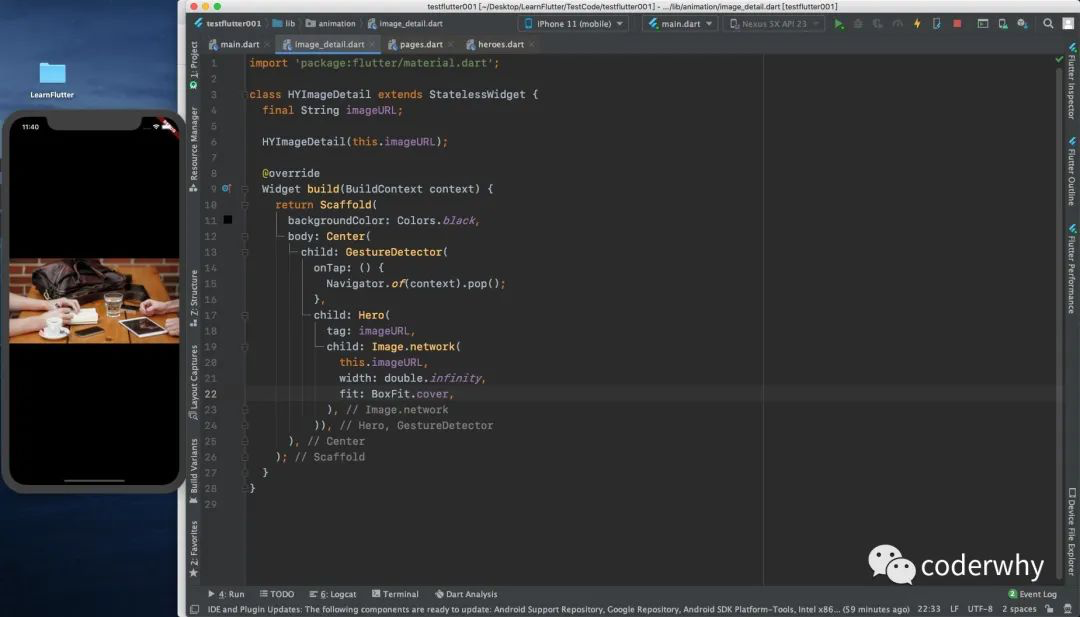The width and height of the screenshot is (1080, 617).
Task: Open the main.dart run configuration dropdown
Action: [681, 23]
